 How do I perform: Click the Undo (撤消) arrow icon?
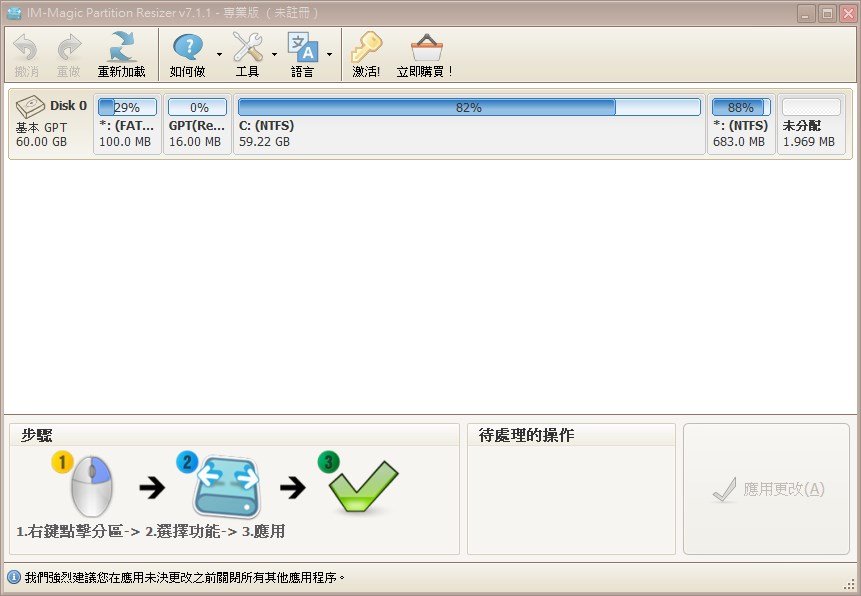tap(25, 47)
